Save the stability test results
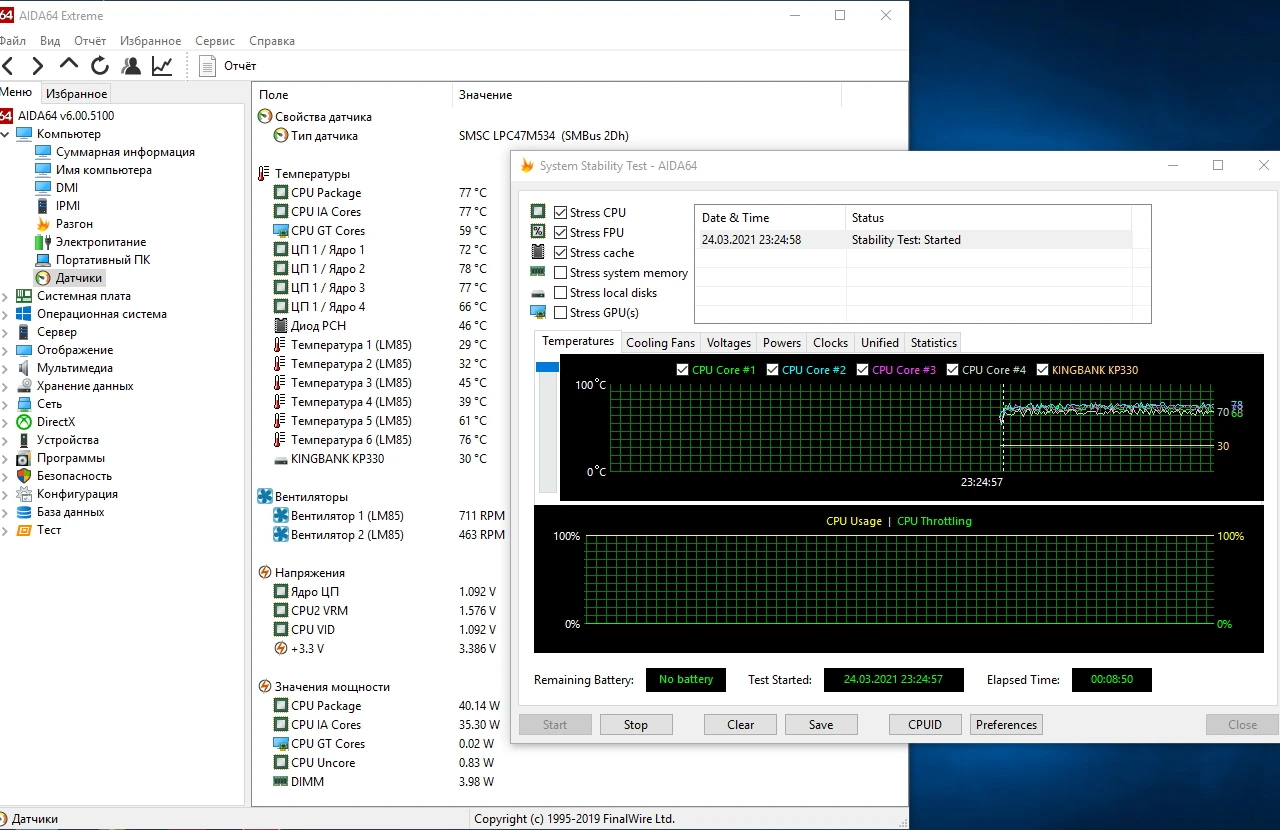Screen dimensions: 1280x830 821,725
